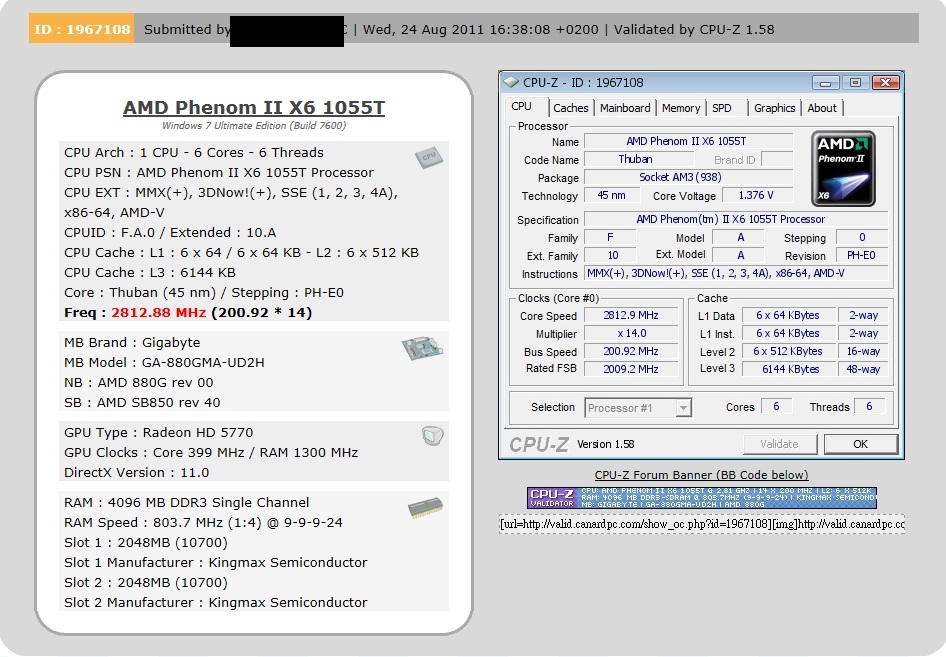Switch to the CPU tab
946x657 pixels.
point(522,107)
